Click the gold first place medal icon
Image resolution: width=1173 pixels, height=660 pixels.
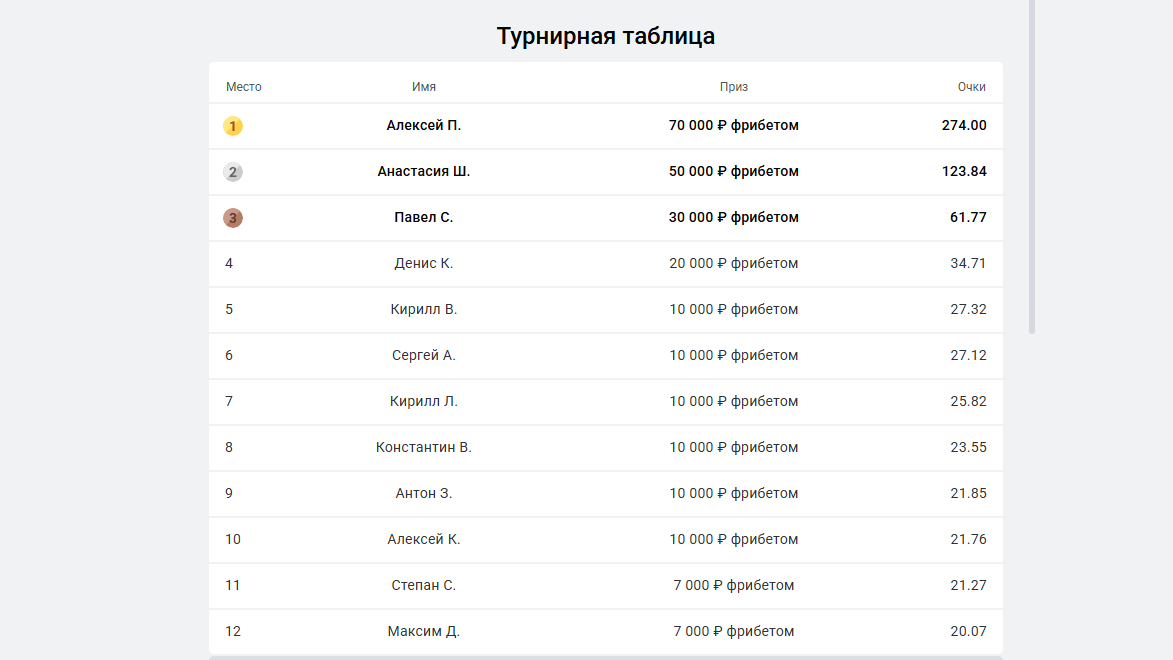tap(233, 126)
